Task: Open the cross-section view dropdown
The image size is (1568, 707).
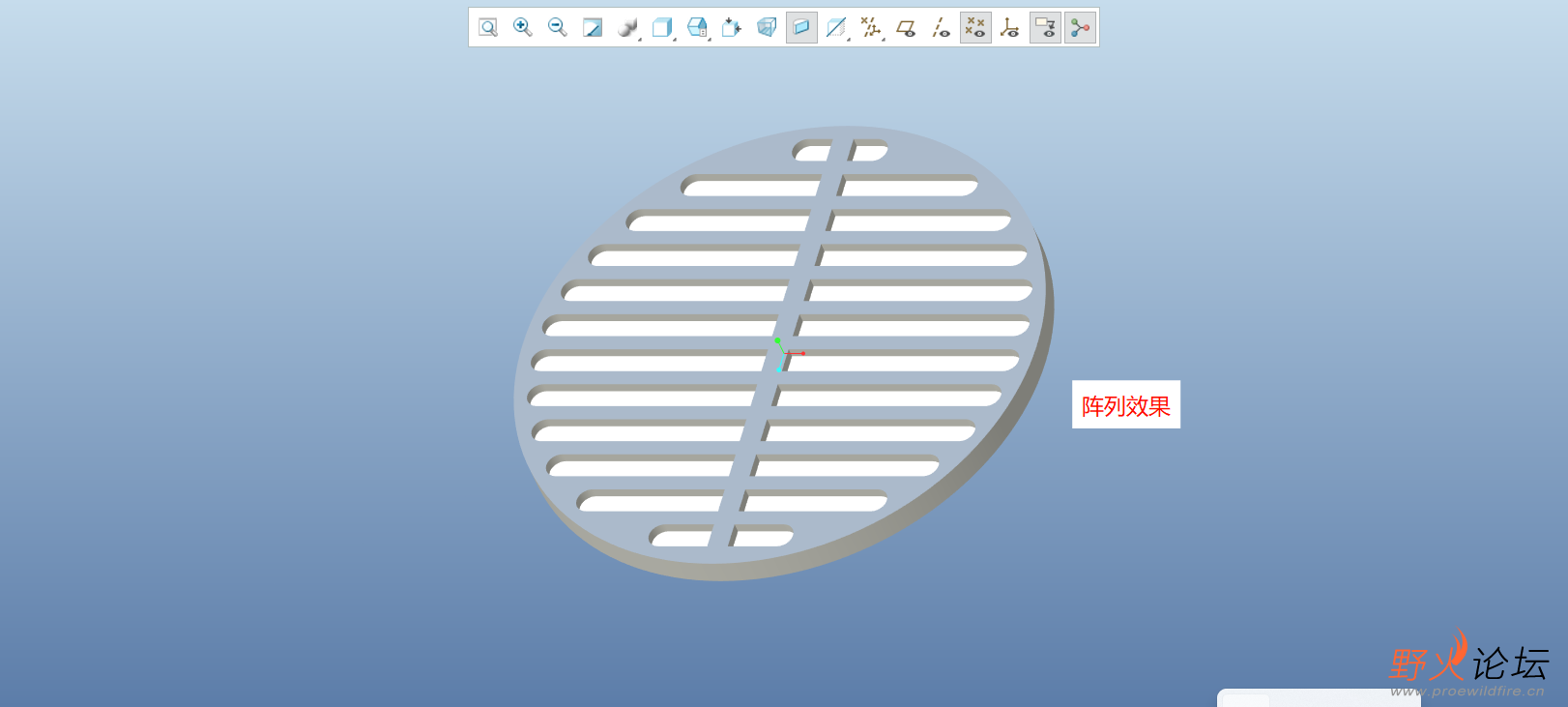Action: [837, 27]
